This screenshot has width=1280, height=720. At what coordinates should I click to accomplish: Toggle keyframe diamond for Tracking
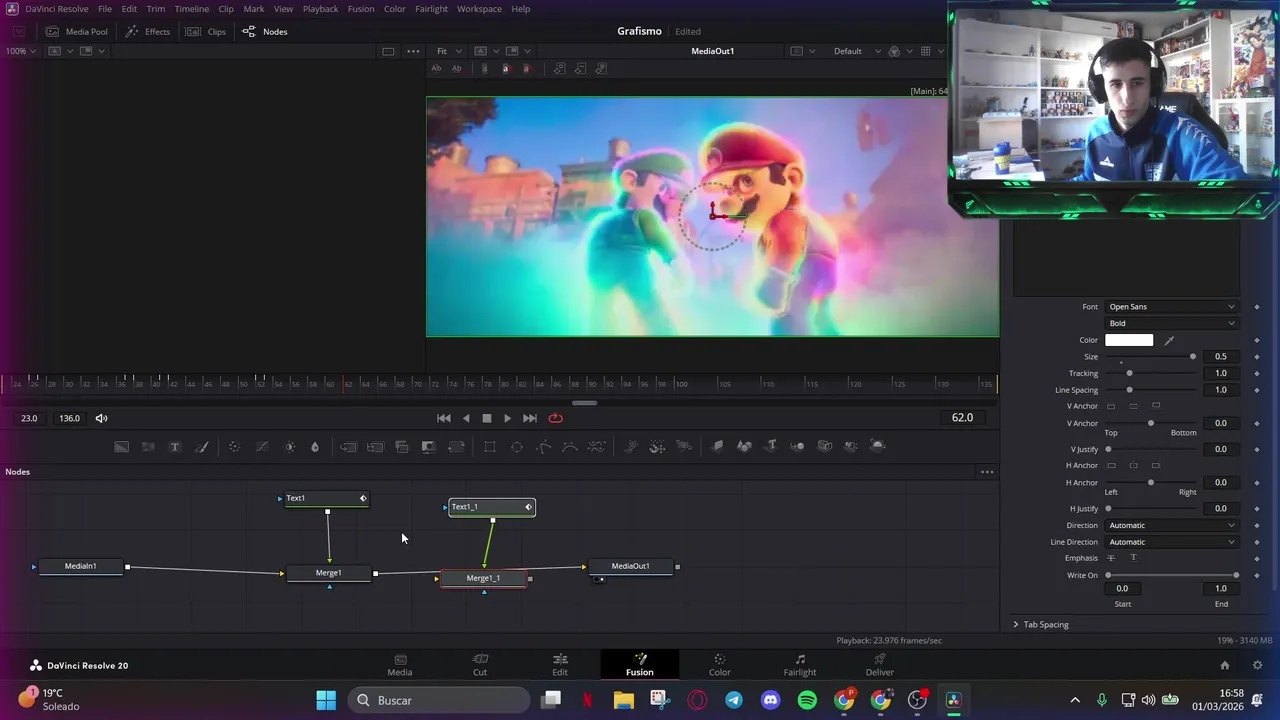(x=1257, y=373)
